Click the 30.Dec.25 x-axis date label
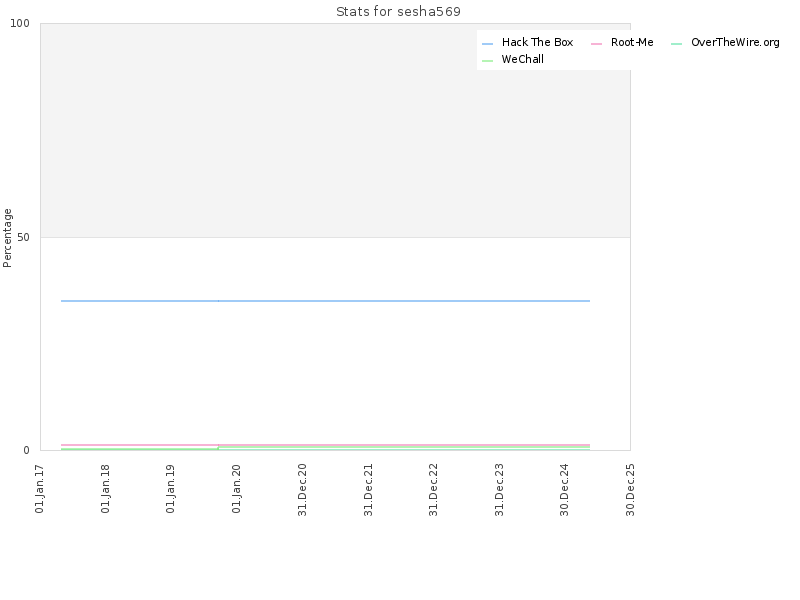Viewport: 800px width, 600px height. (630, 490)
